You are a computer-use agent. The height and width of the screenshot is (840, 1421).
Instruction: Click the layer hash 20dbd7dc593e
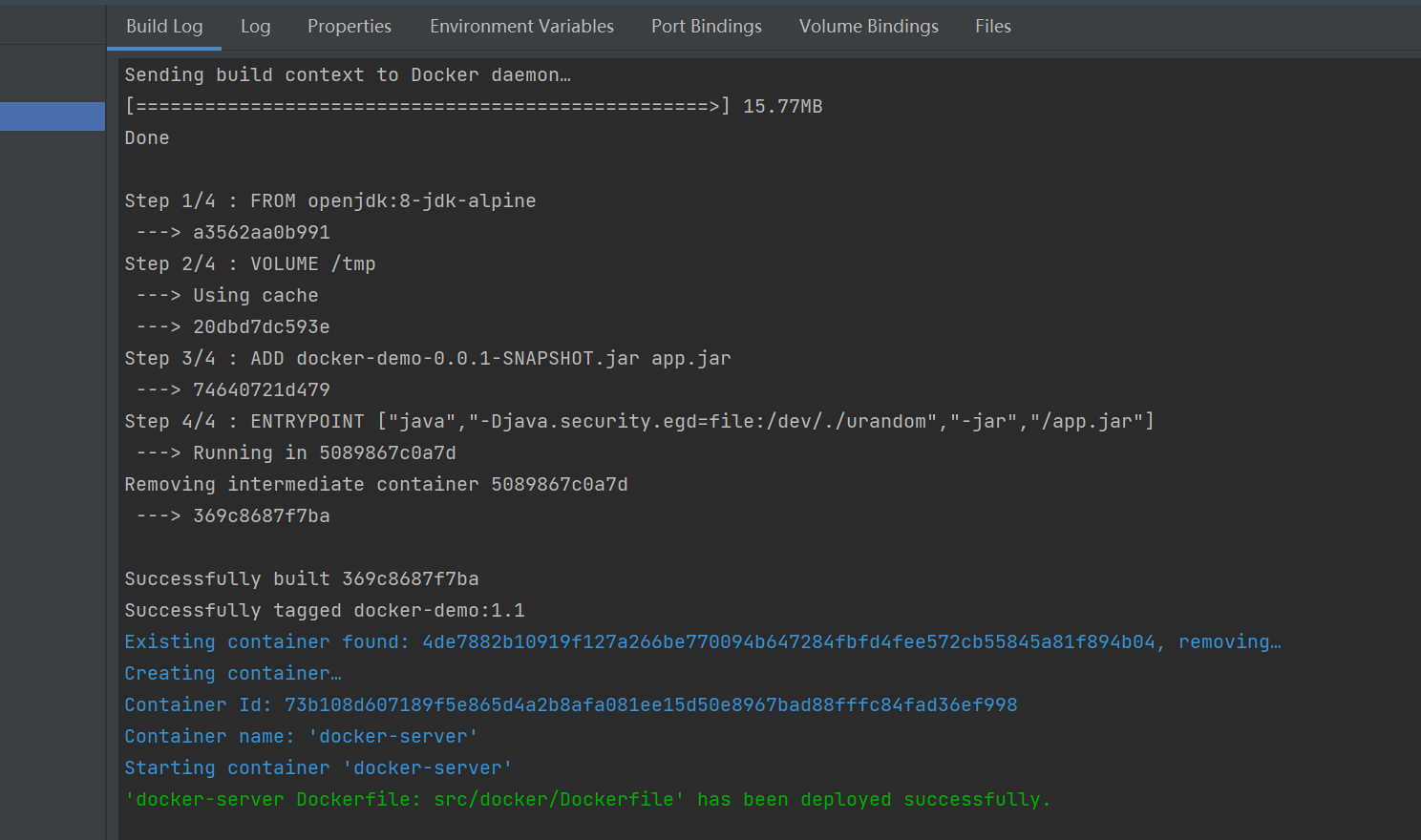(x=262, y=326)
